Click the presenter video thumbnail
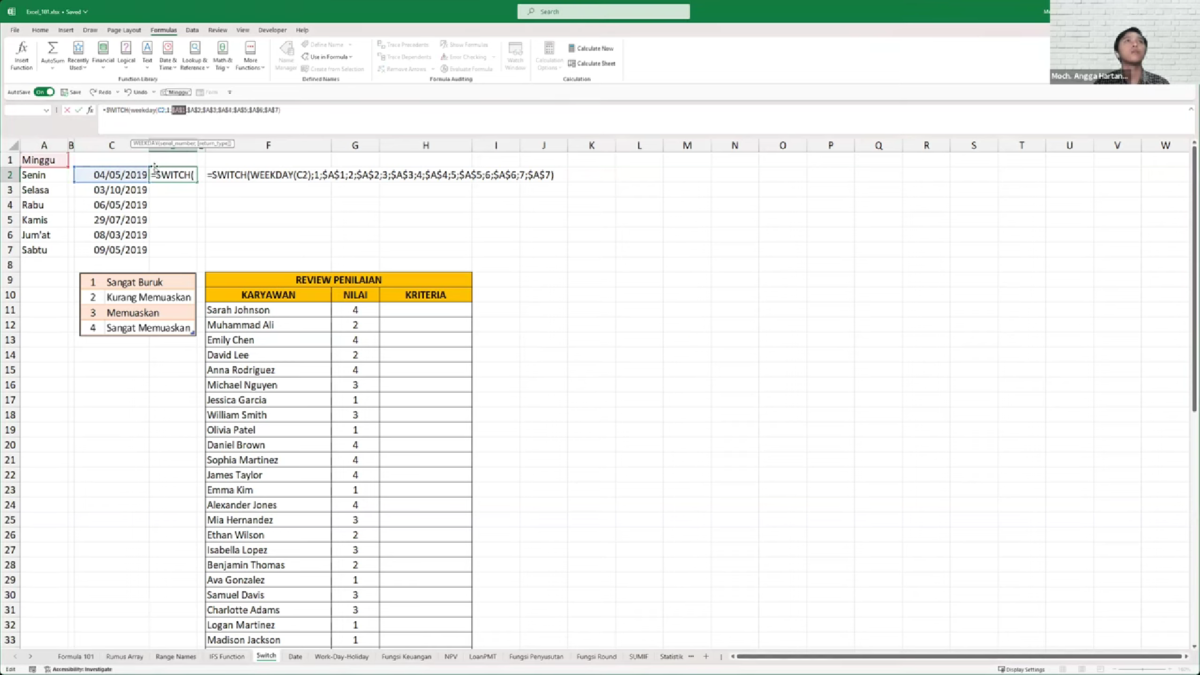Image resolution: width=1200 pixels, height=675 pixels. coord(1123,41)
